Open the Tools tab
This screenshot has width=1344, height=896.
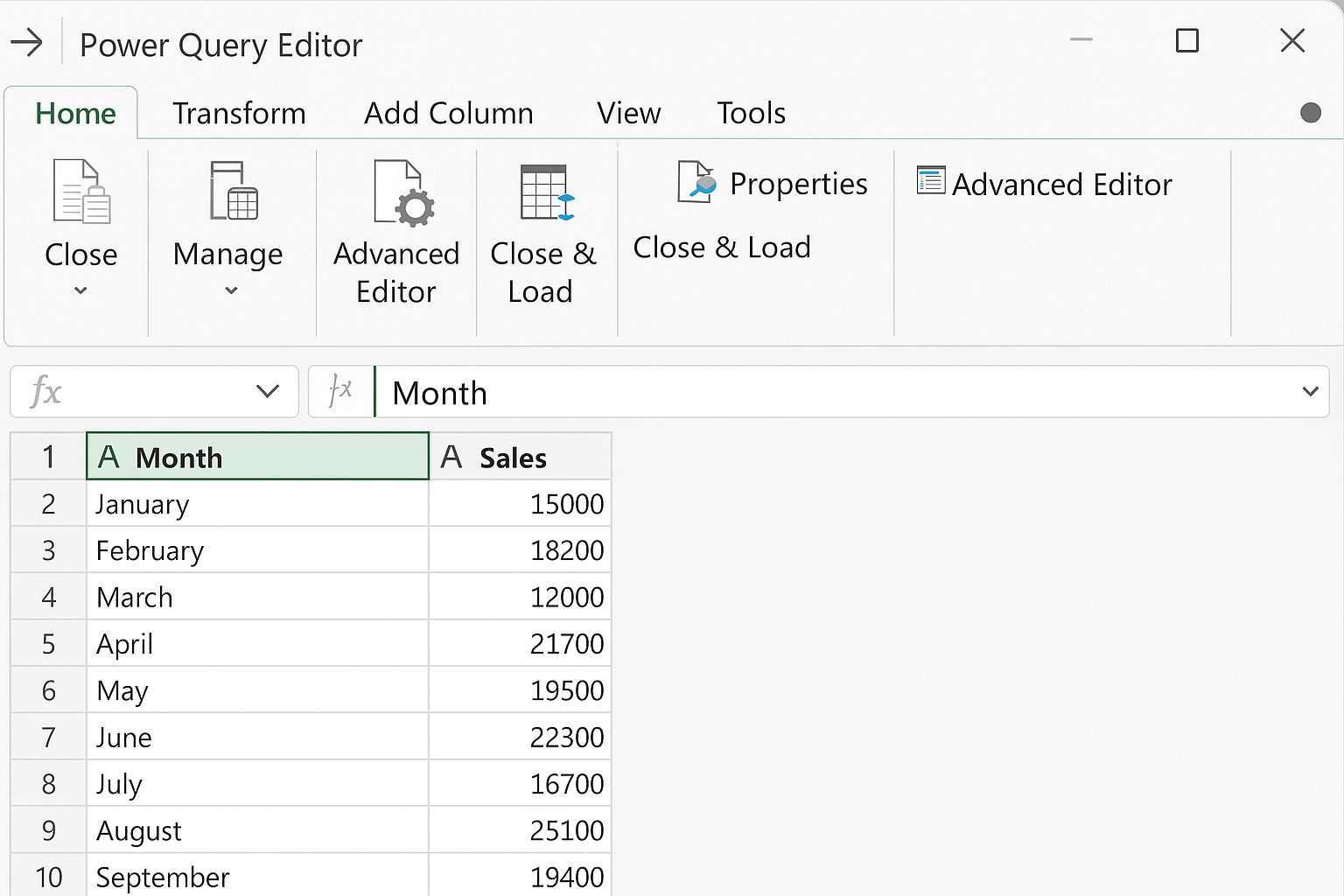point(752,113)
